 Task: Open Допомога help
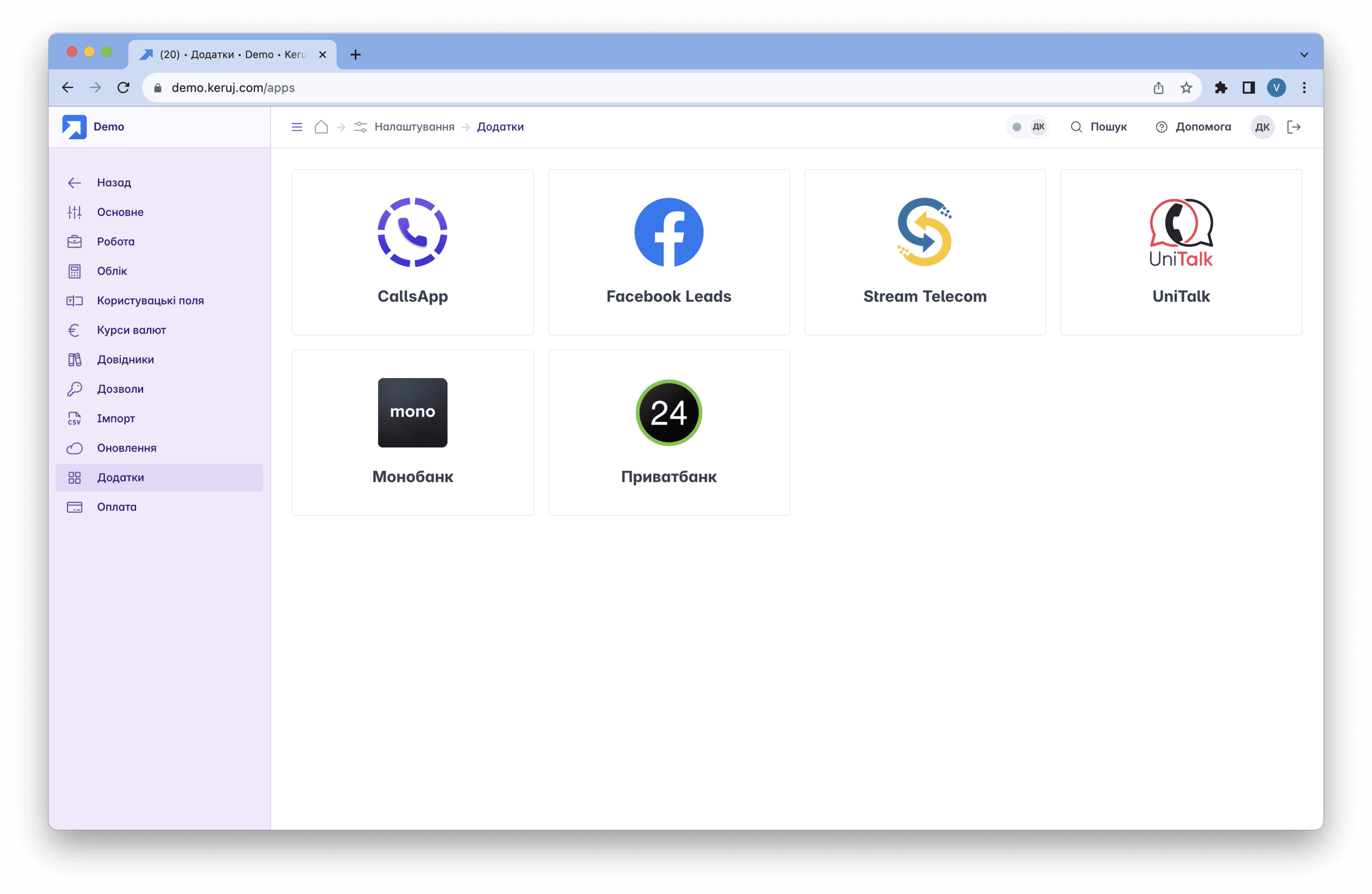click(1193, 127)
